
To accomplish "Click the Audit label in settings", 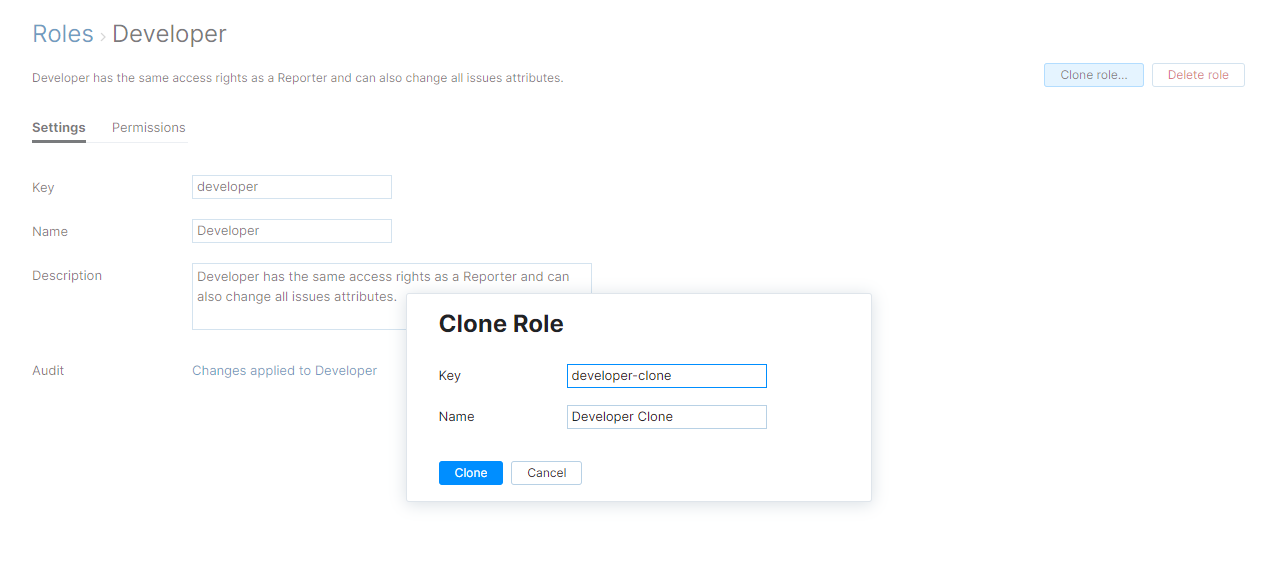I will click(48, 371).
